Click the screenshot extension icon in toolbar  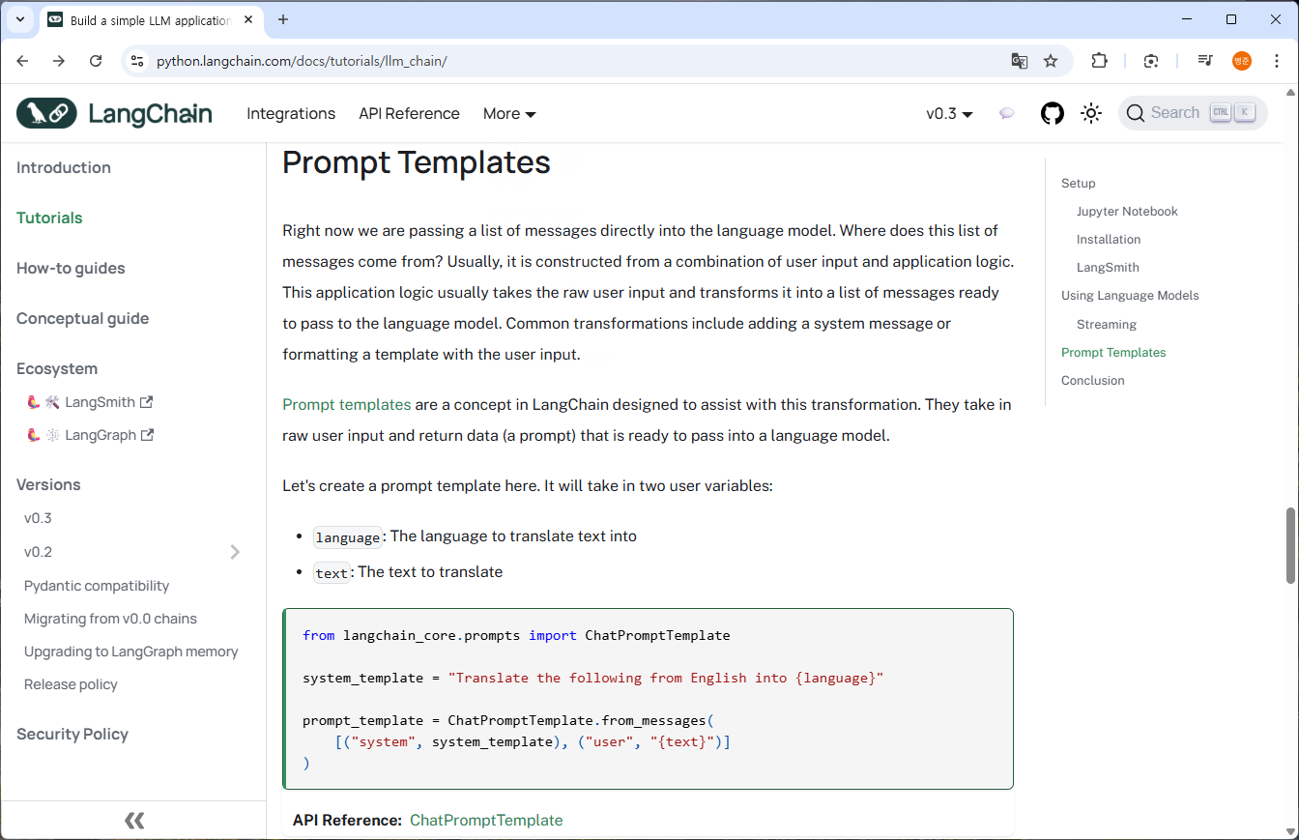(x=1151, y=61)
